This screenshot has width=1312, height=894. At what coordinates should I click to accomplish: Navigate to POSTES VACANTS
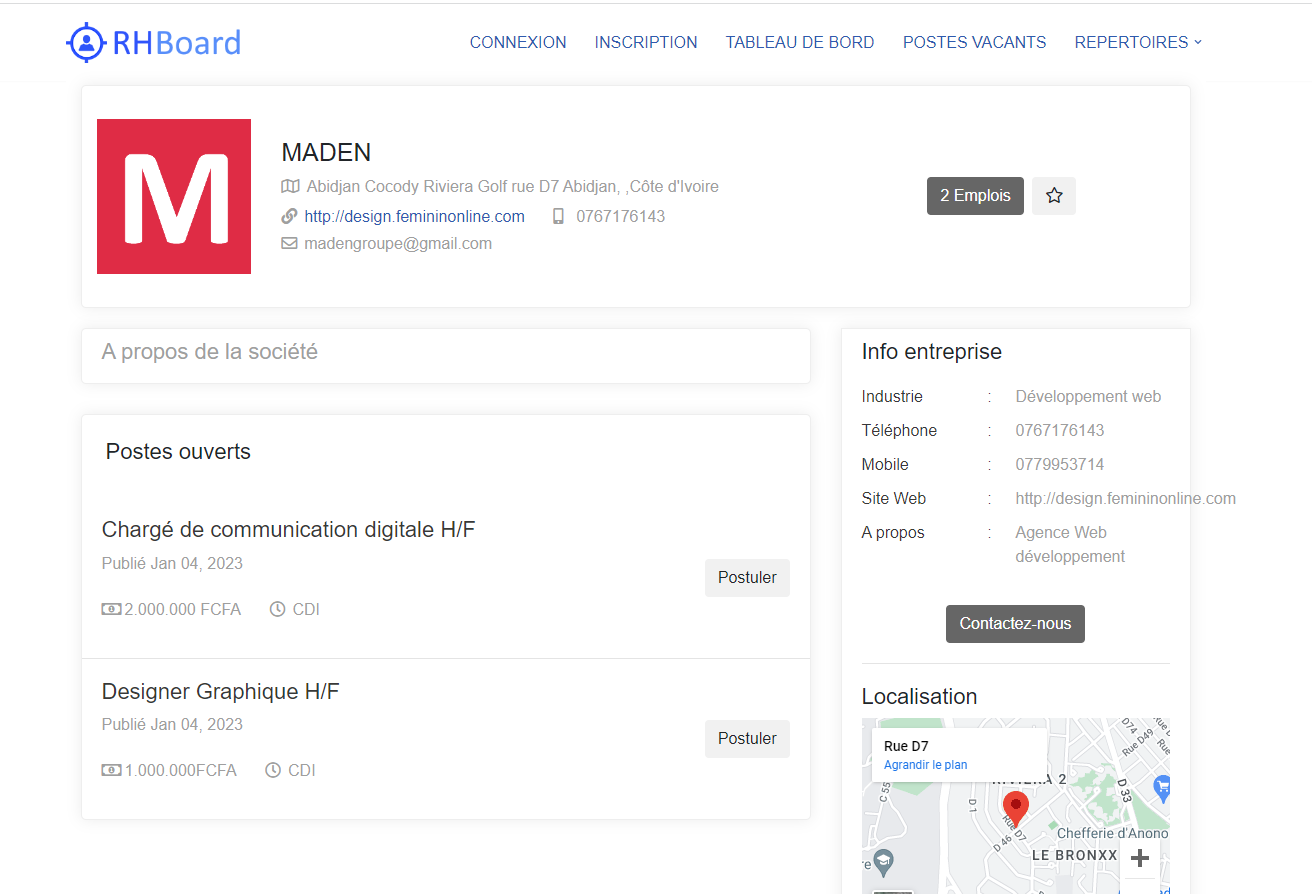974,42
